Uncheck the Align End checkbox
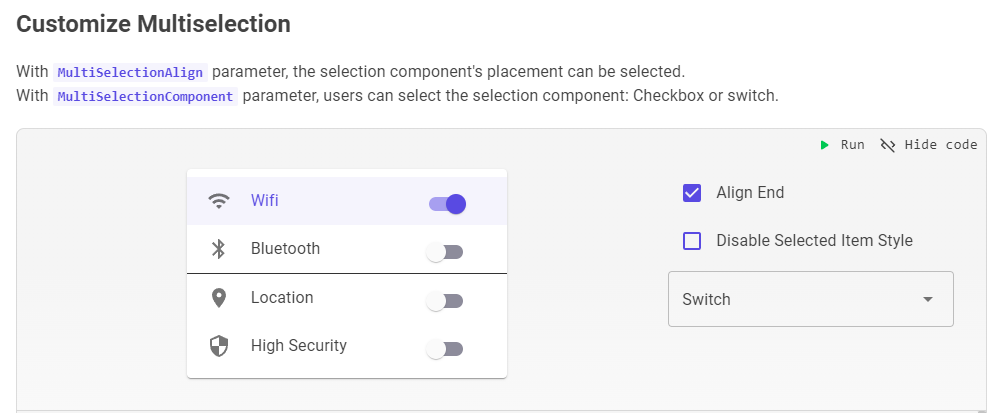This screenshot has height=413, width=999. [692, 193]
